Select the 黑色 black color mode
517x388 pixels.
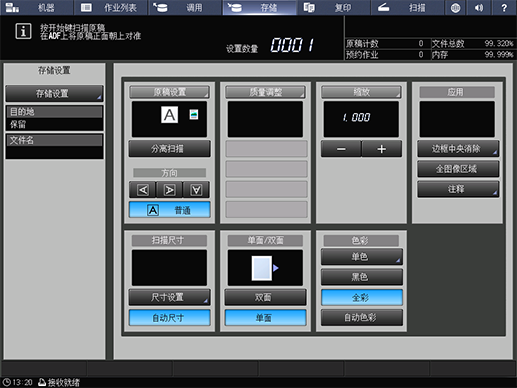click(362, 277)
